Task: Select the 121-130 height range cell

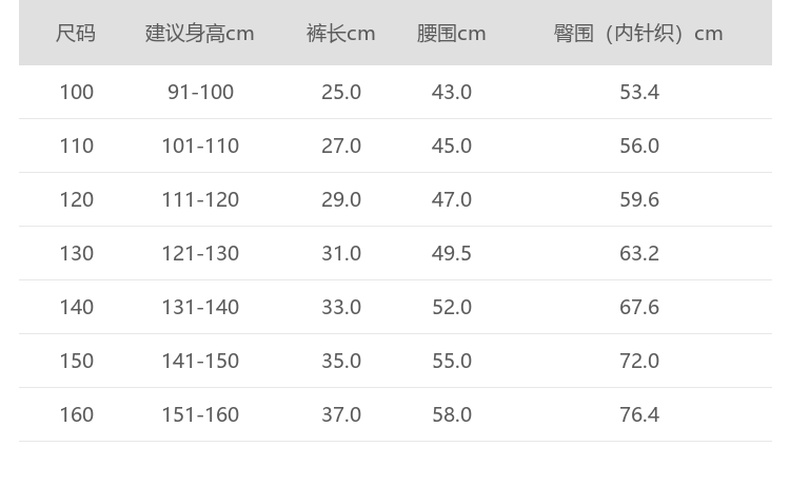Action: [200, 254]
